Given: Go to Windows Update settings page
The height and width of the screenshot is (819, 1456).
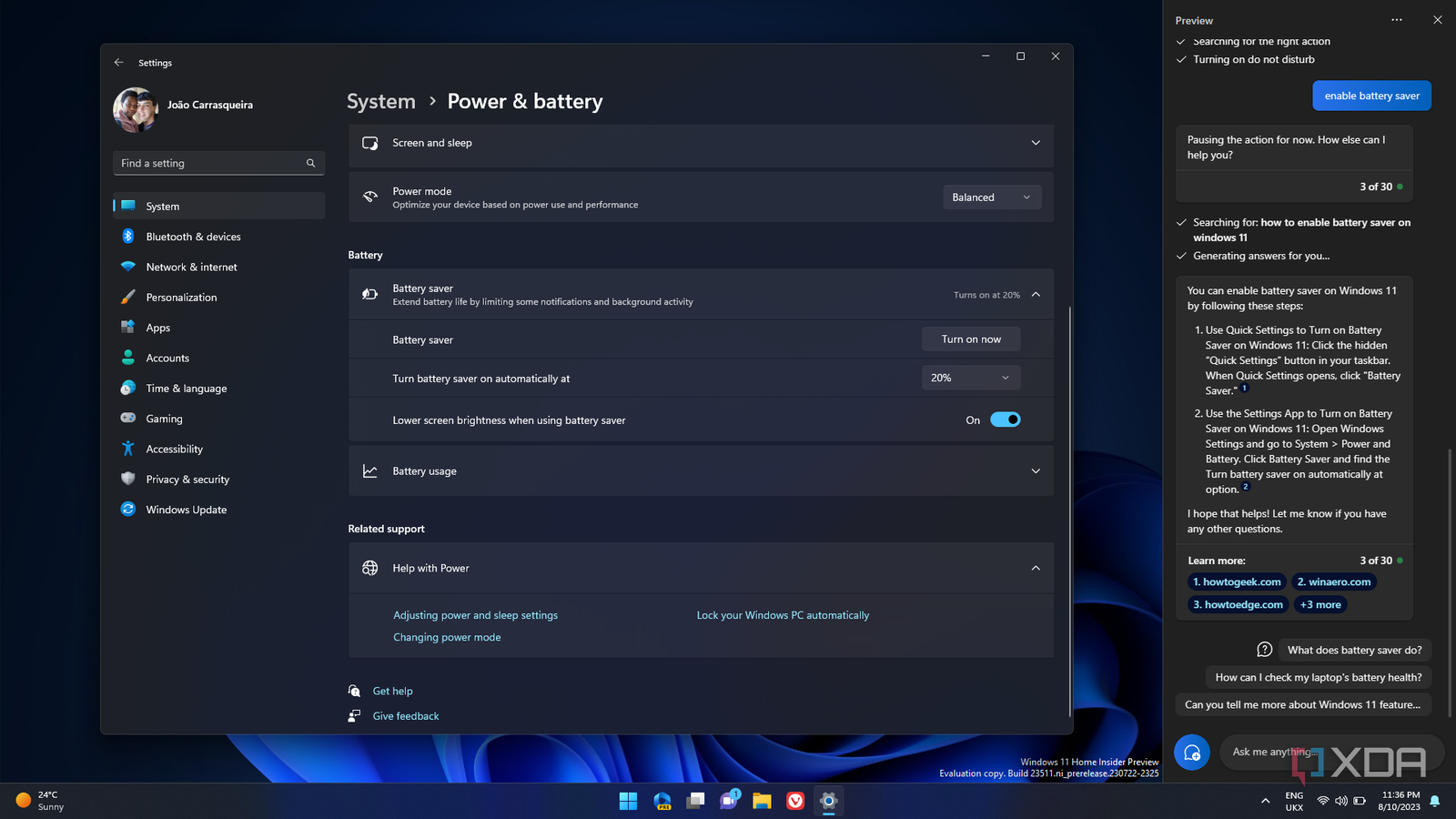Looking at the screenshot, I should [186, 510].
